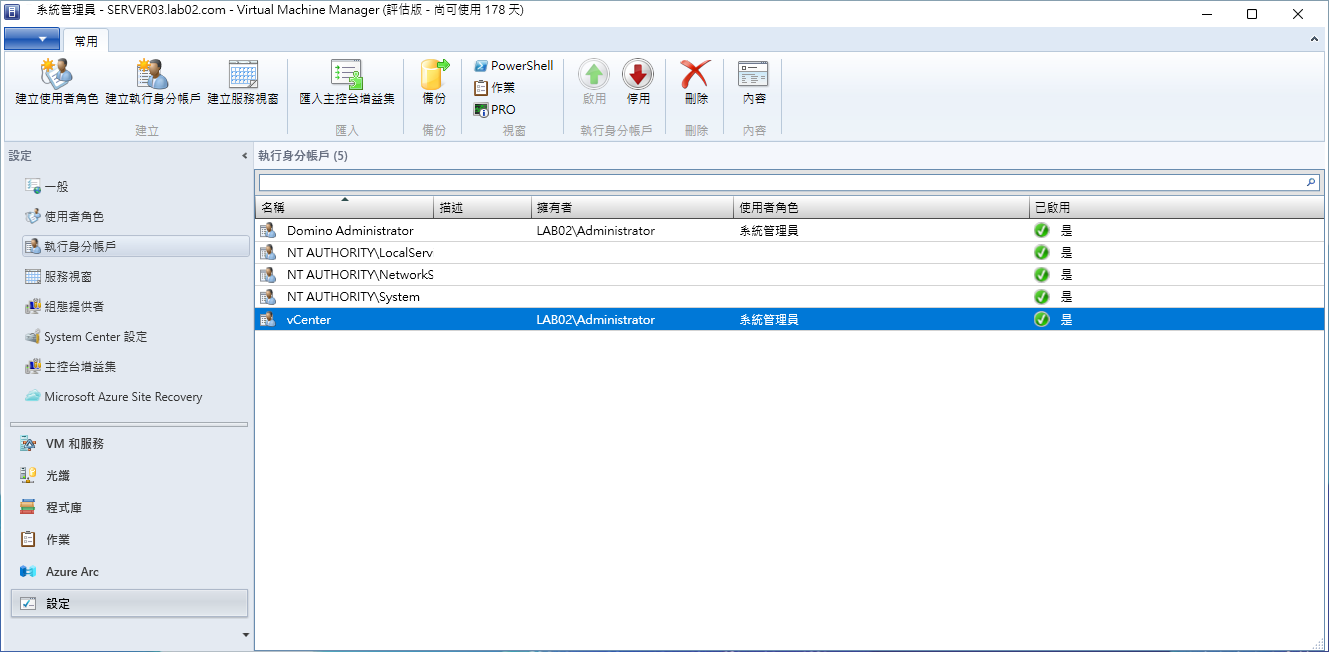Screen dimensions: 1329x652
Task: Click the 匯入主控台增益集 icon
Action: [347, 75]
